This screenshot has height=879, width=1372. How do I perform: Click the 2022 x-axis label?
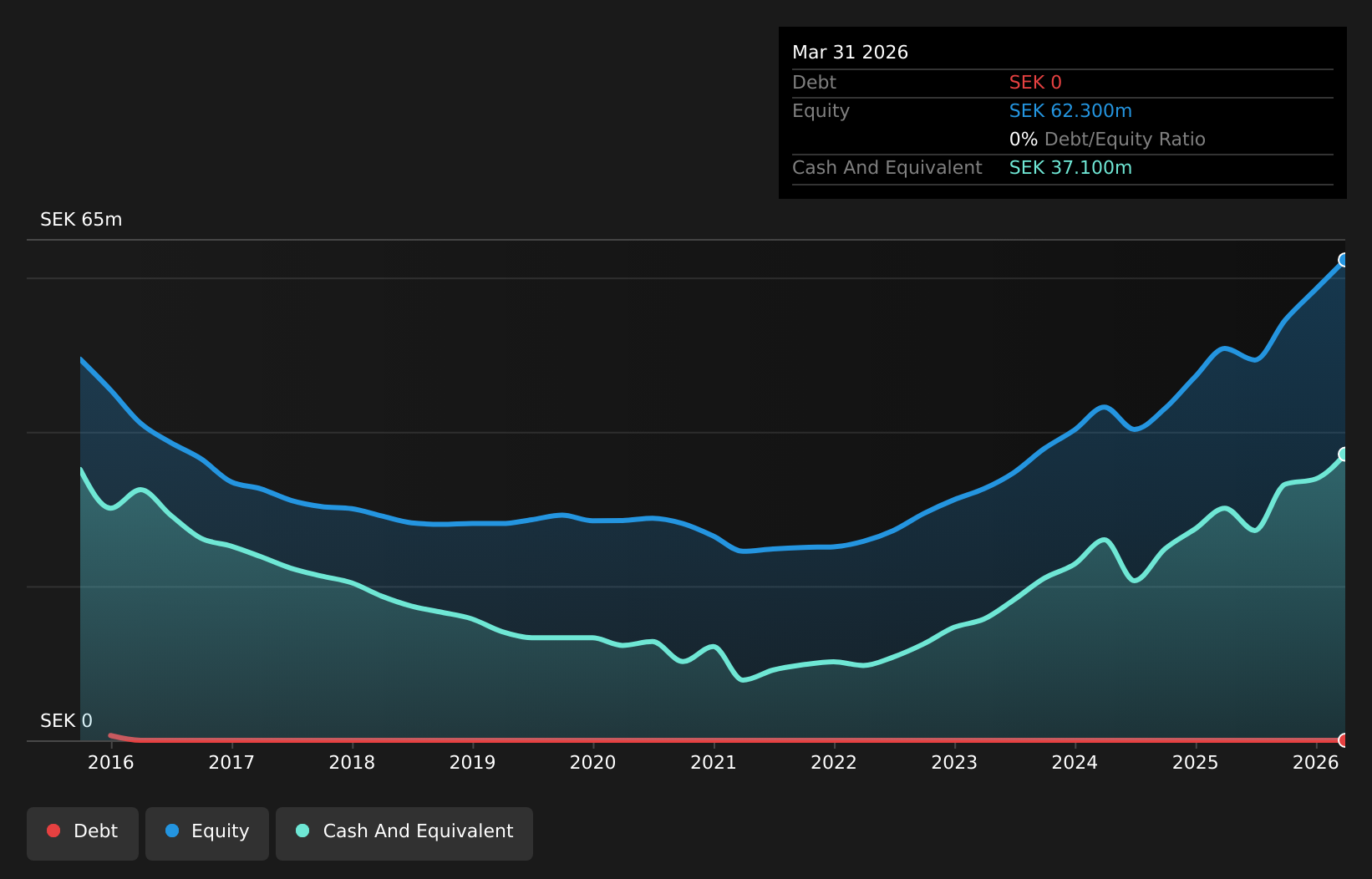tap(834, 762)
